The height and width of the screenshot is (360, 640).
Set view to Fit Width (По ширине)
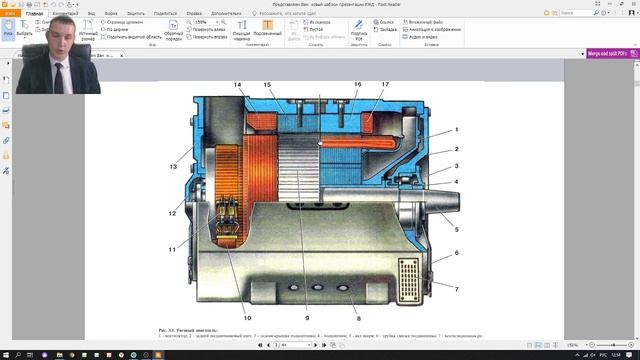(x=114, y=29)
